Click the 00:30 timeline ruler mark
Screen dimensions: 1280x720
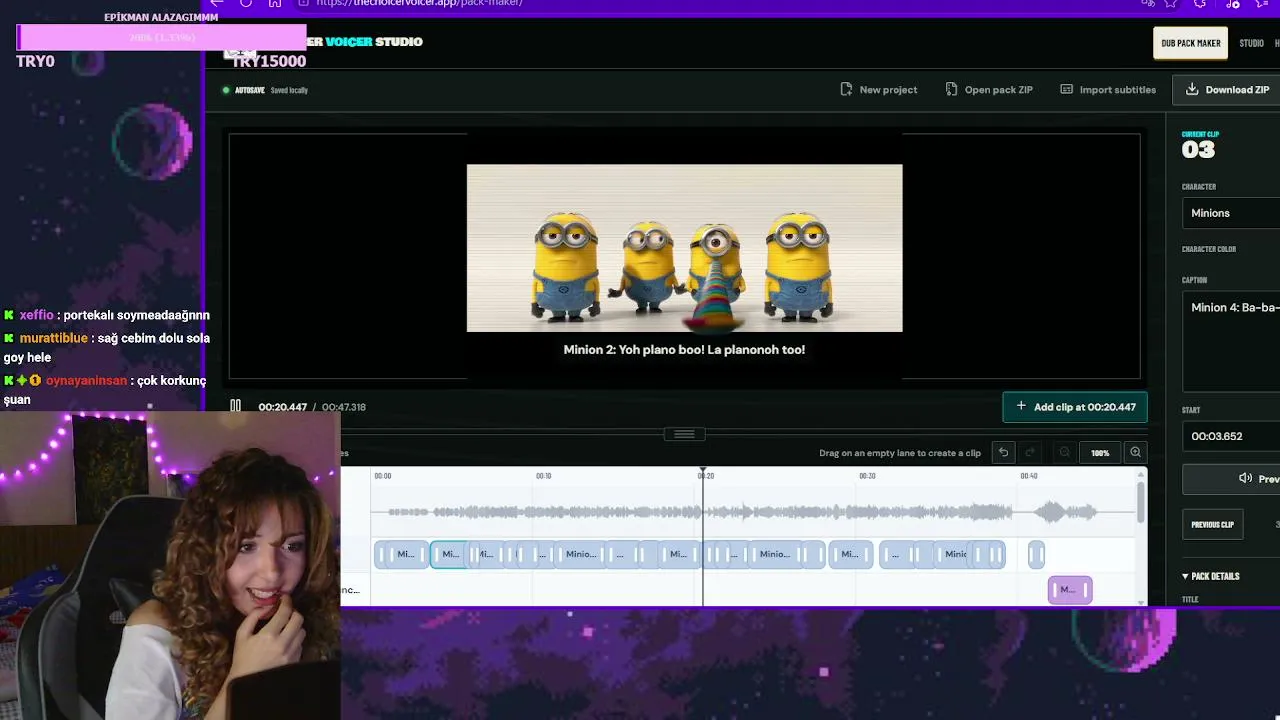point(867,476)
